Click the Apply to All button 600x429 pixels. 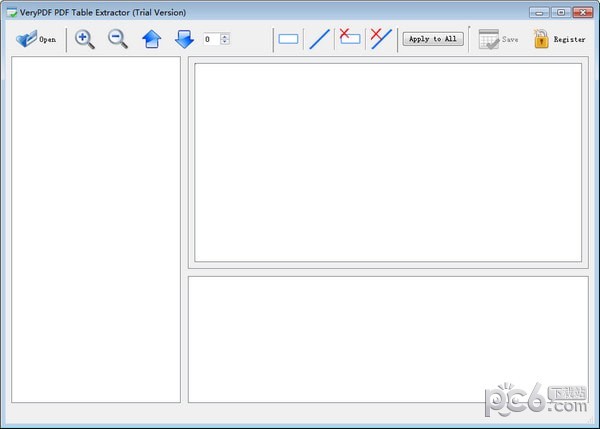coord(433,39)
